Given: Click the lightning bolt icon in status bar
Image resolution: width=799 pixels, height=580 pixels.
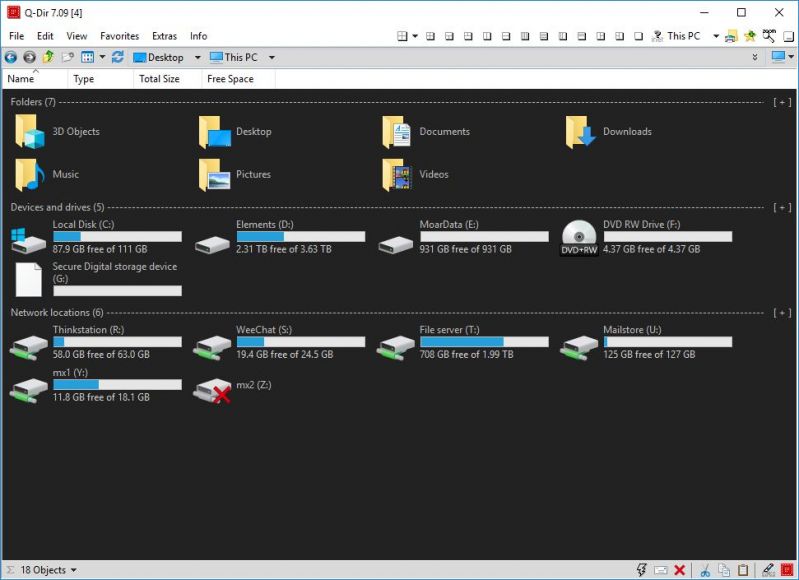Looking at the screenshot, I should tap(641, 570).
